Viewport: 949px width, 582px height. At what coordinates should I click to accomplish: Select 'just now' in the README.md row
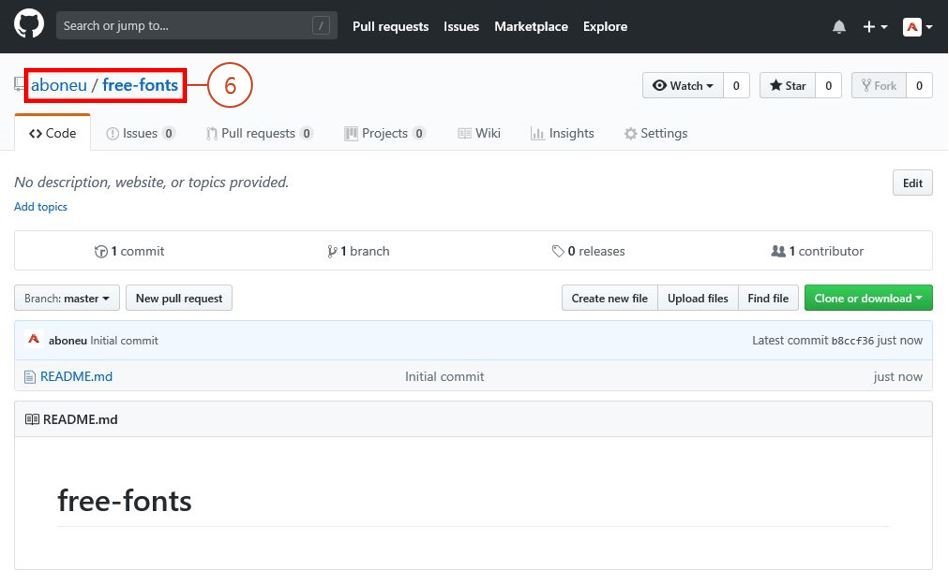pos(898,376)
